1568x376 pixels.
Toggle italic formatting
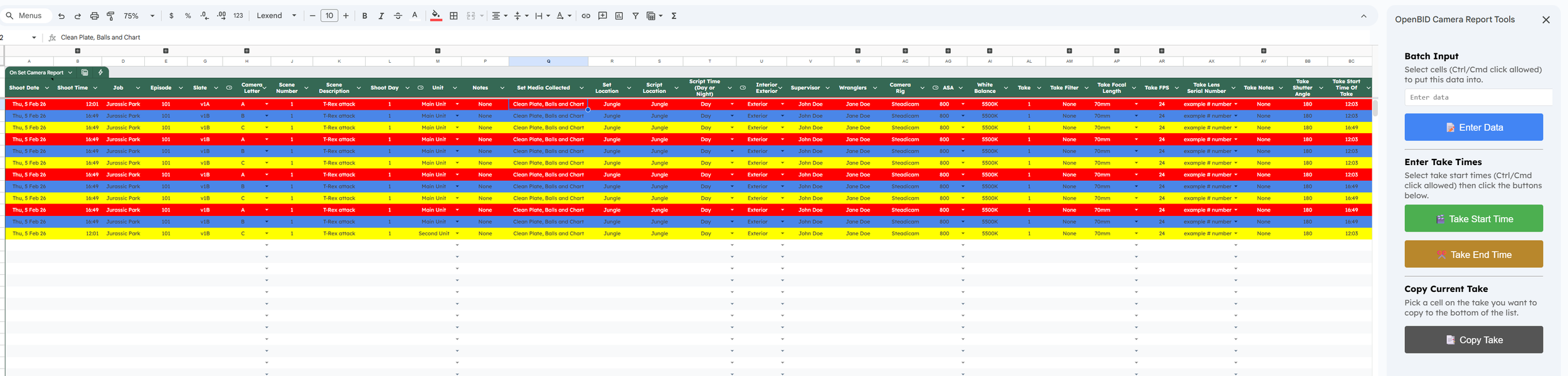pos(381,16)
